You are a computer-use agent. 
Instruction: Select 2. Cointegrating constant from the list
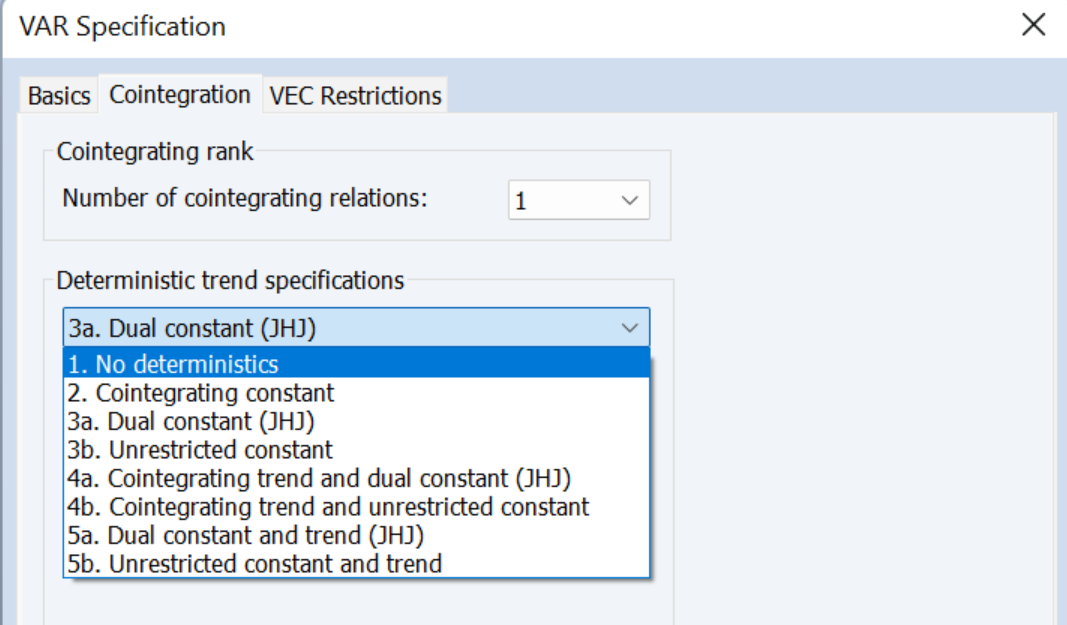pos(356,393)
